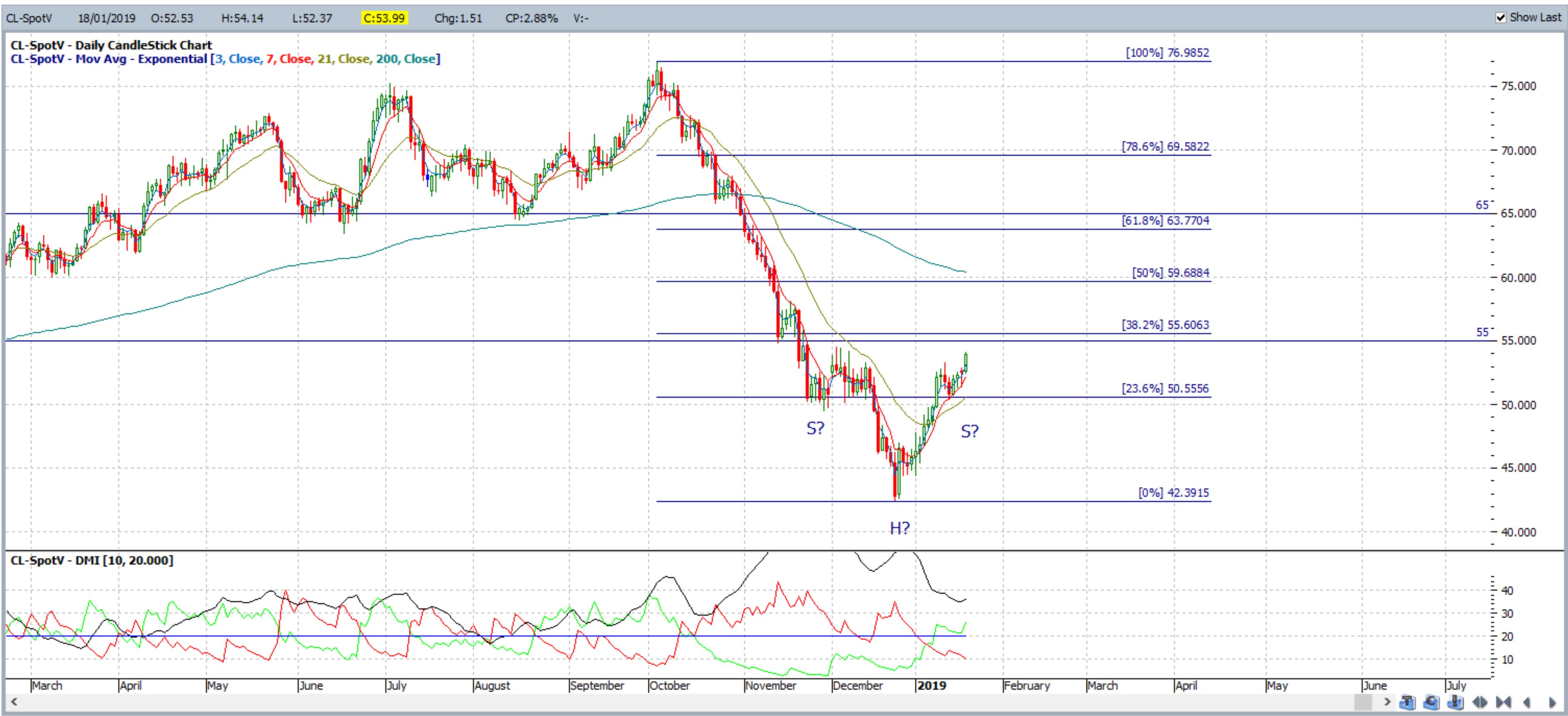The width and height of the screenshot is (1568, 716).
Task: Click the CL-SpotV symbol in header
Action: pos(29,18)
